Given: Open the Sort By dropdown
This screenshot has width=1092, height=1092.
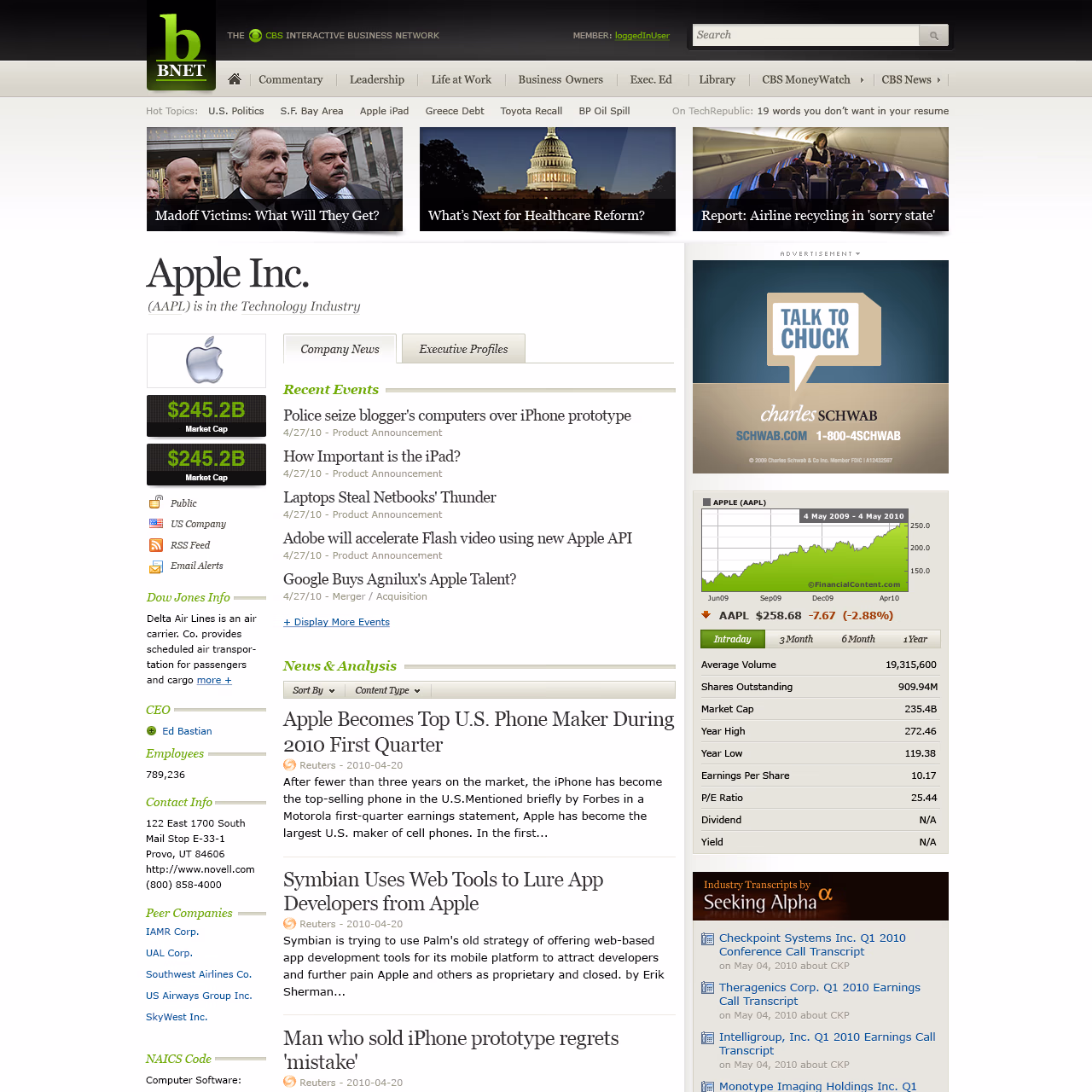Looking at the screenshot, I should pyautogui.click(x=313, y=690).
